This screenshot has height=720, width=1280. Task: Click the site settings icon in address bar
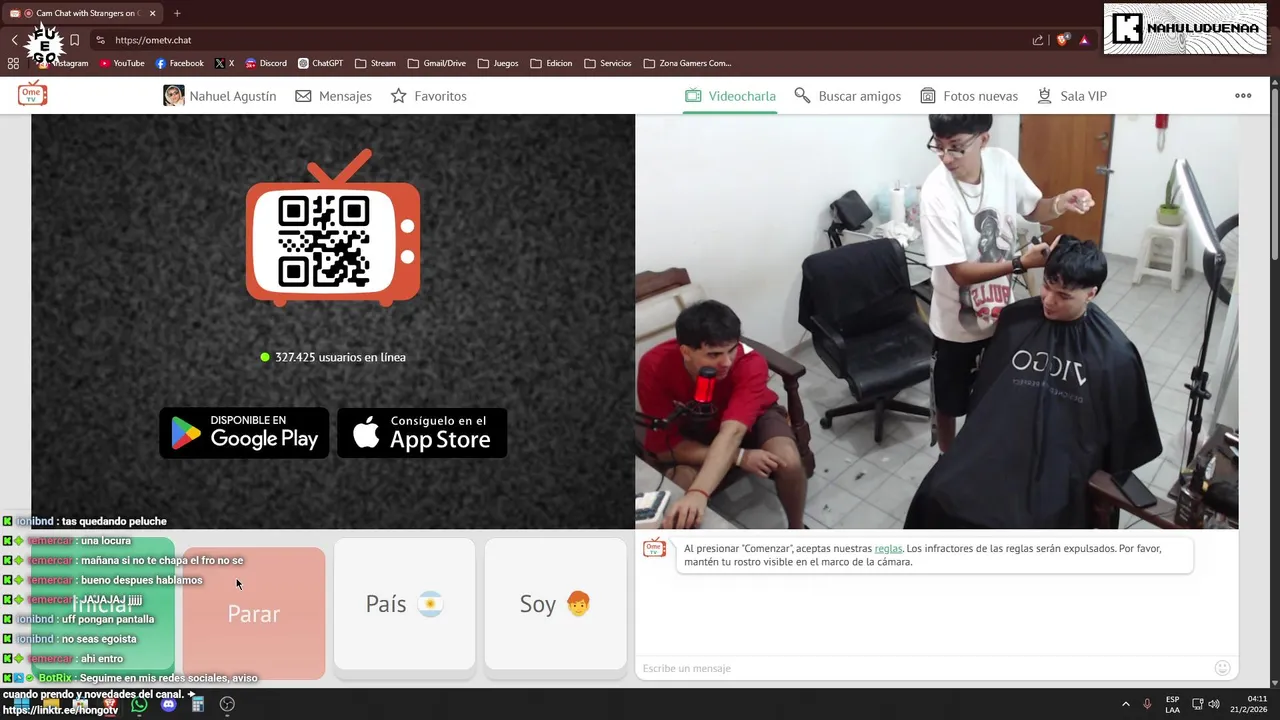tap(100, 40)
